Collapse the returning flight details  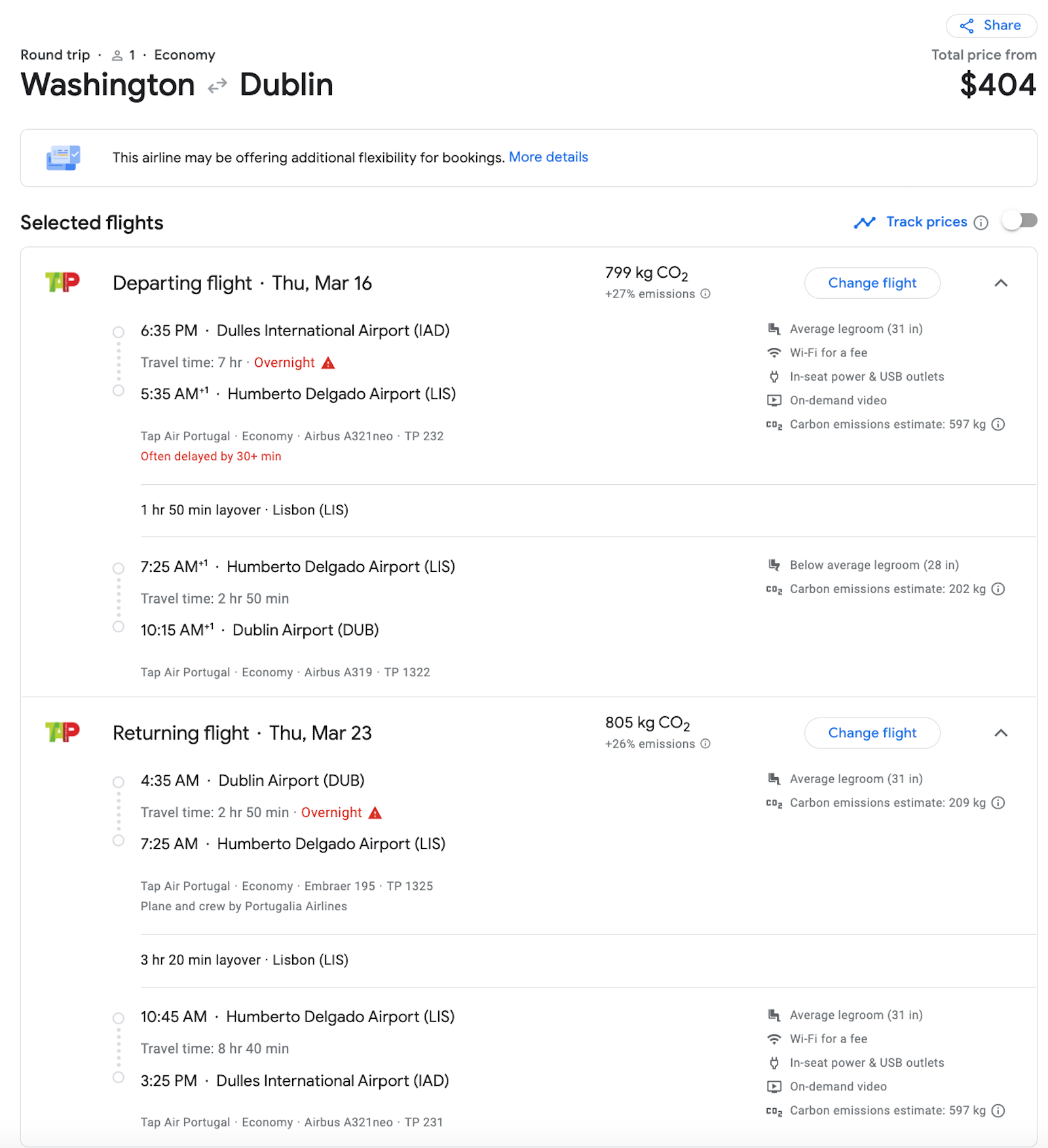click(x=1000, y=733)
